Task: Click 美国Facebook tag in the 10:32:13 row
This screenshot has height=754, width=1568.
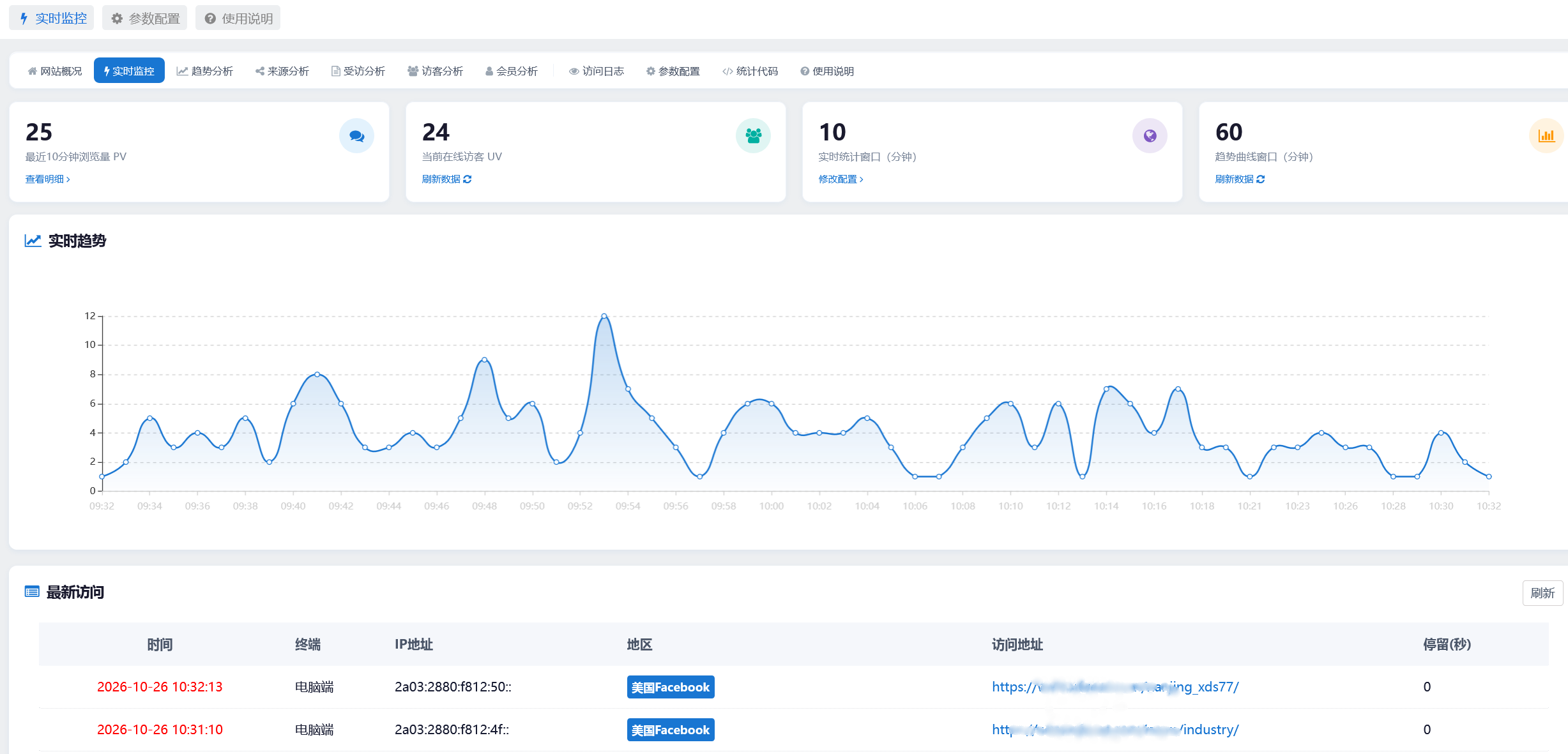Action: 671,687
